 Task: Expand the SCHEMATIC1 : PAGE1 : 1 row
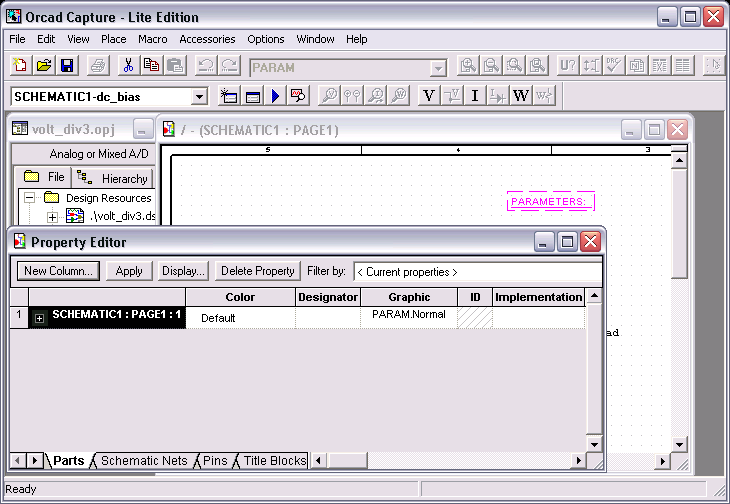(x=40, y=318)
